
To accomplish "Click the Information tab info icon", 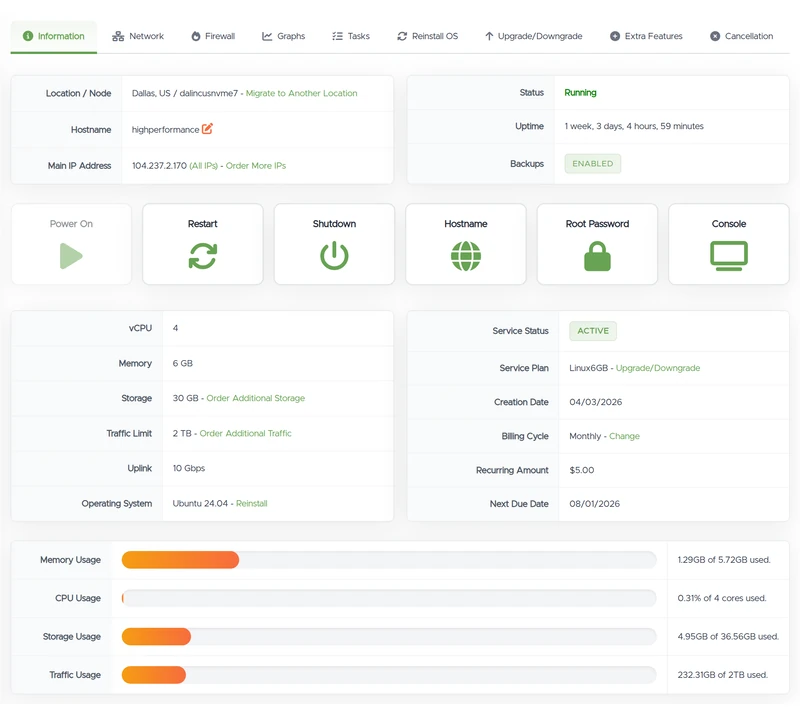I will tap(28, 36).
